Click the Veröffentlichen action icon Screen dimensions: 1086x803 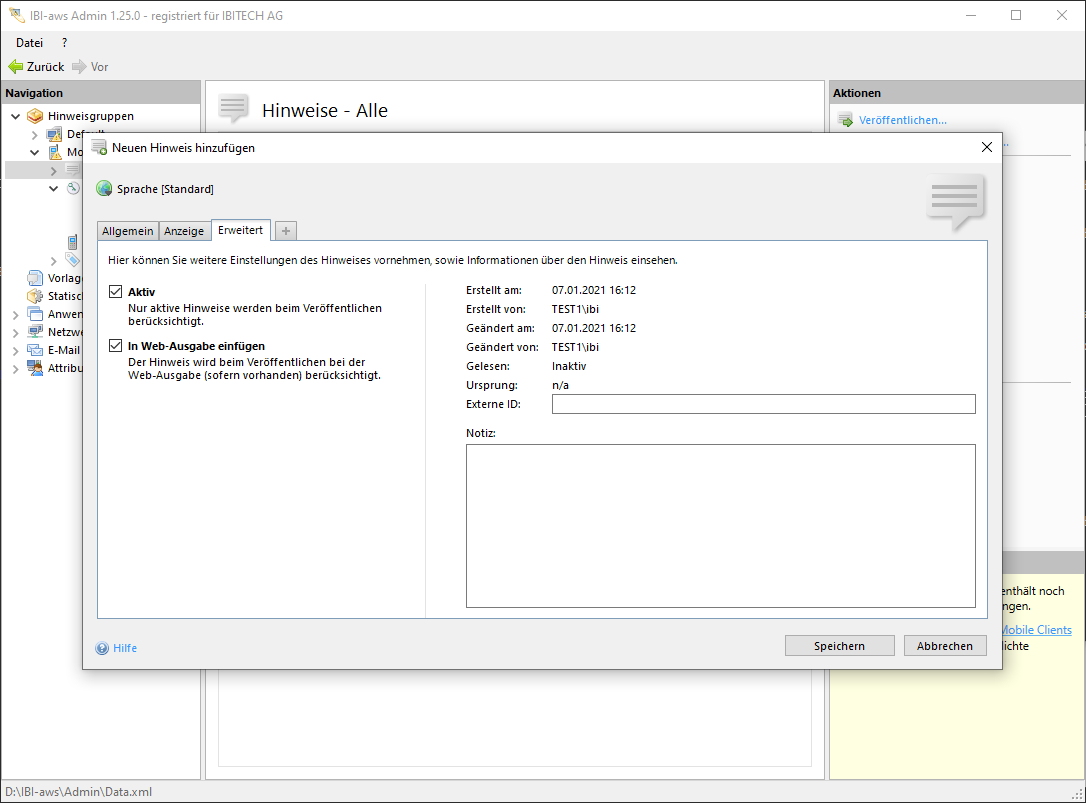[x=845, y=120]
